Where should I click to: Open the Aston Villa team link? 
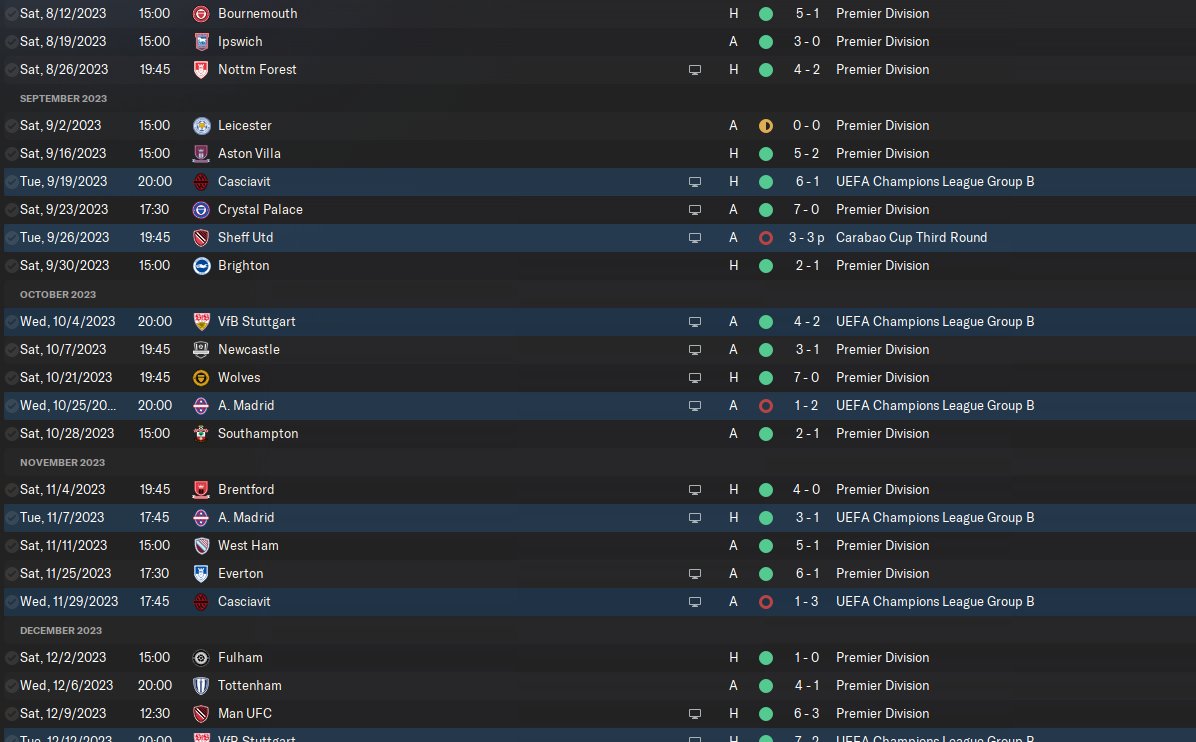(249, 154)
